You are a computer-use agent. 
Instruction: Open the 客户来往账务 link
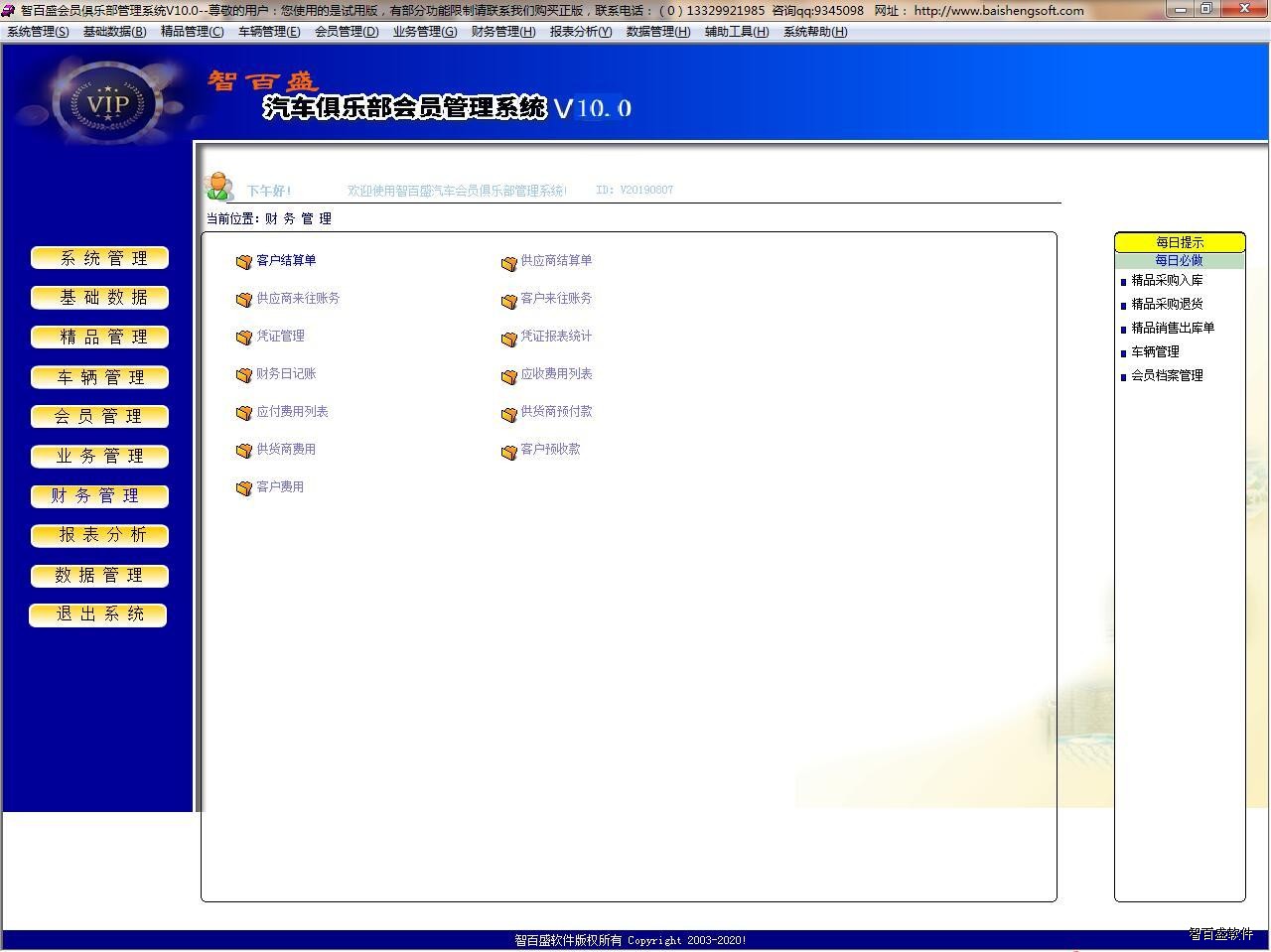coord(556,298)
